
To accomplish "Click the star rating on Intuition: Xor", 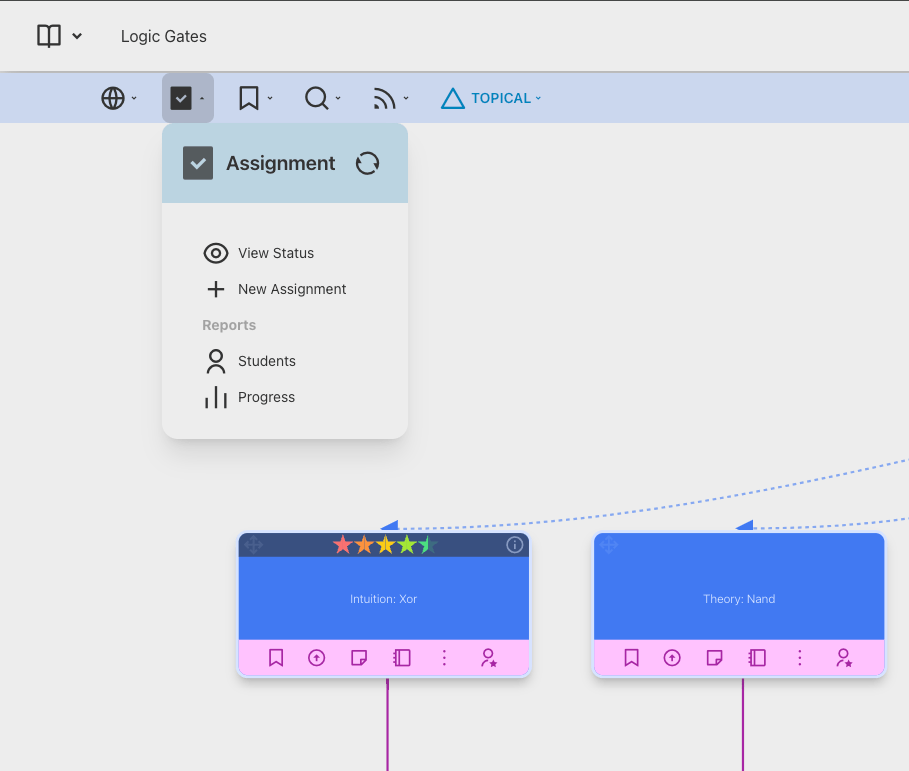I will click(385, 545).
